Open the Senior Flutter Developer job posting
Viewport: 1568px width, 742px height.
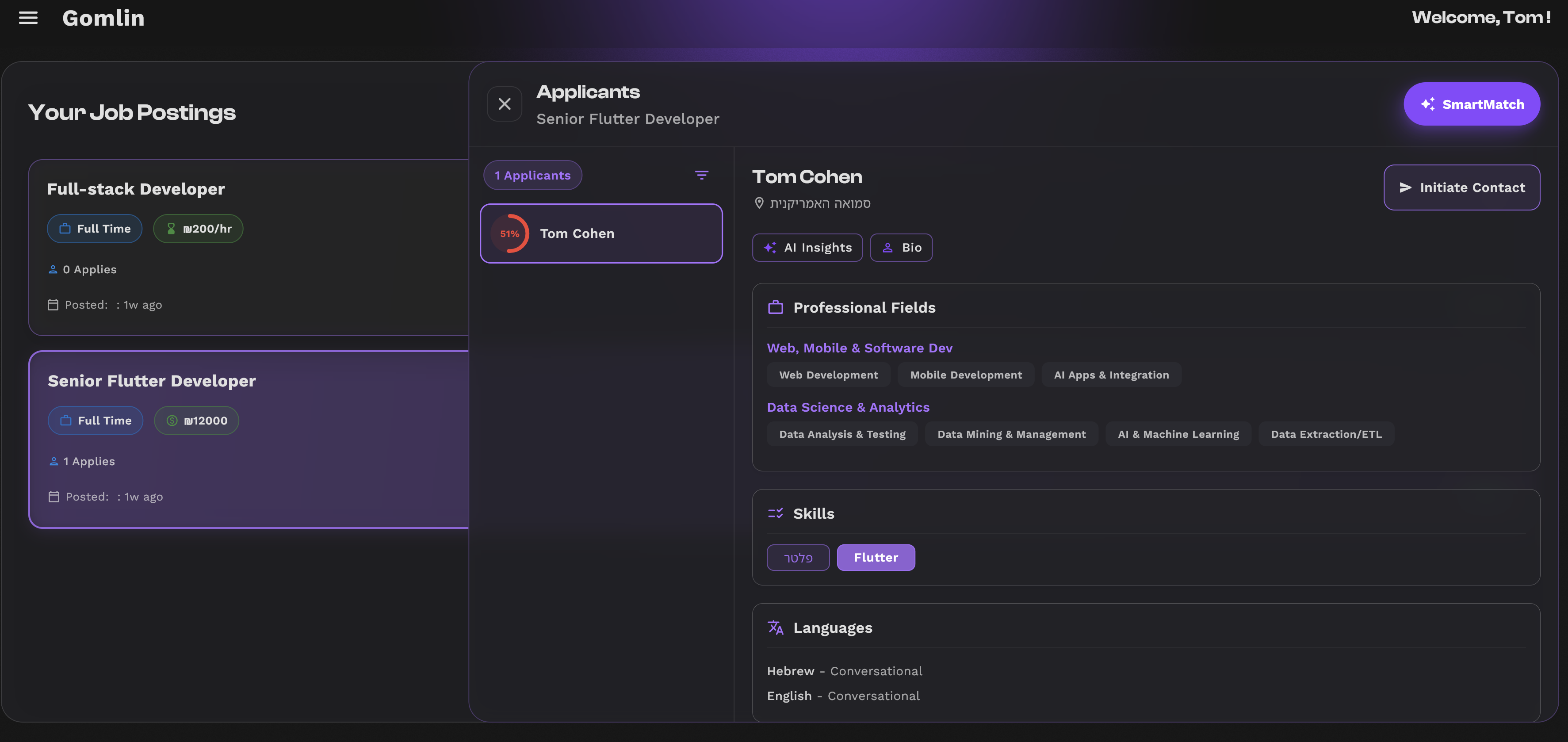[x=249, y=440]
